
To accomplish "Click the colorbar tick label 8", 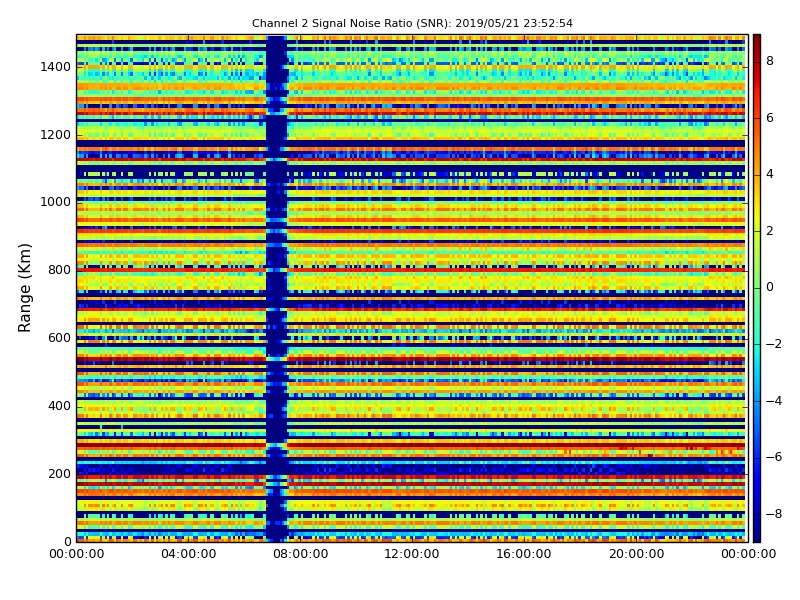I will [x=770, y=61].
